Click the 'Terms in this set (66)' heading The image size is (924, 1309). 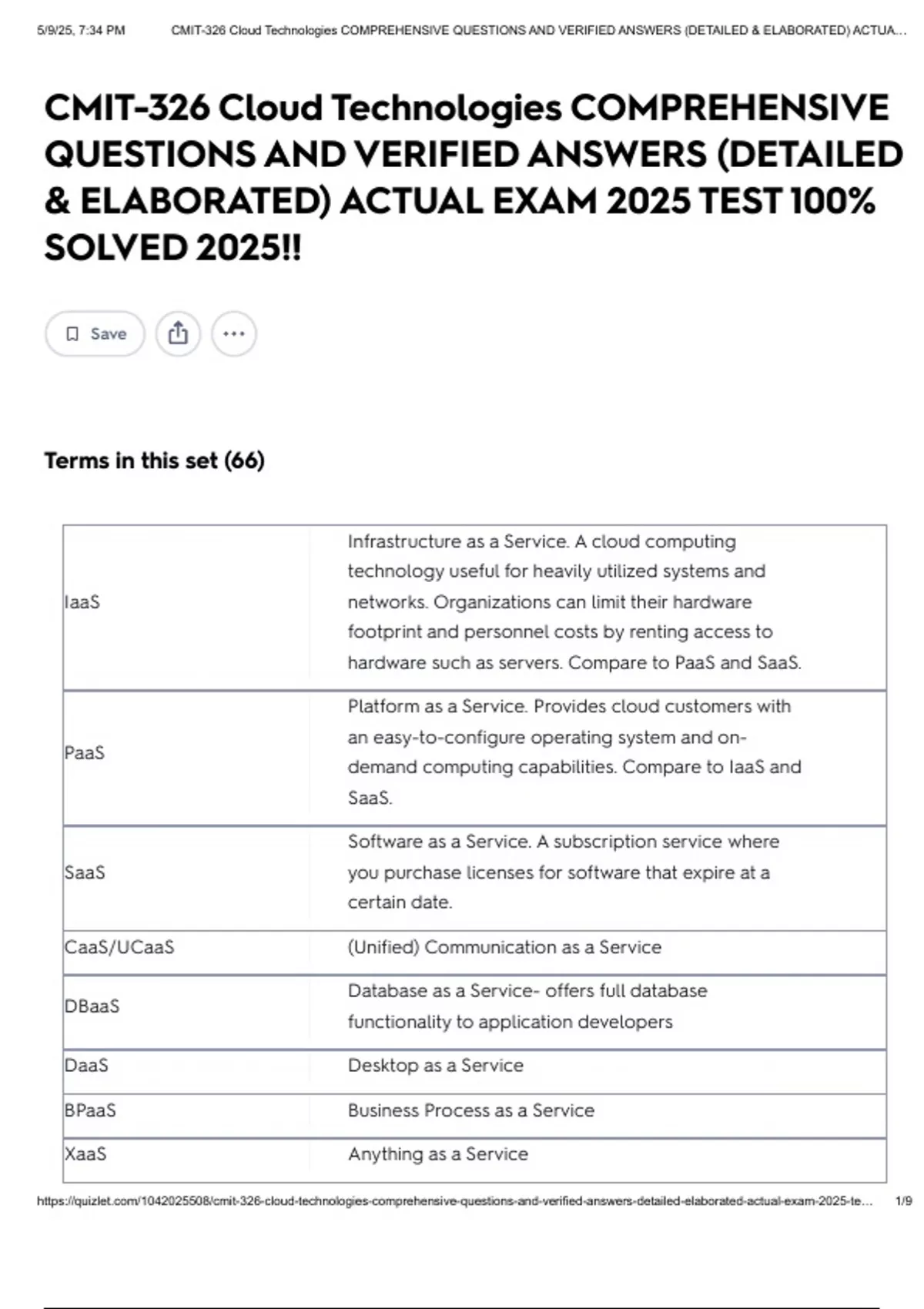click(154, 460)
